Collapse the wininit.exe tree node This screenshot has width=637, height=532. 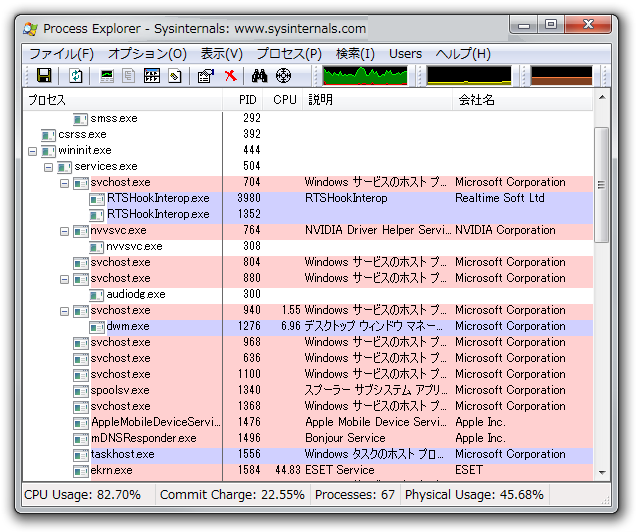pyautogui.click(x=32, y=151)
